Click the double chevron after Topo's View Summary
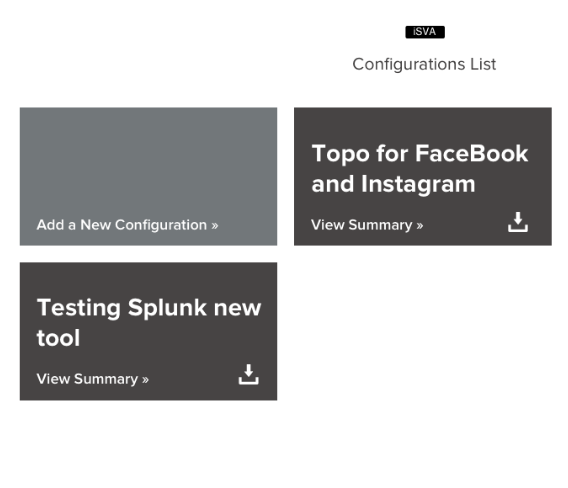The height and width of the screenshot is (488, 568). (419, 226)
